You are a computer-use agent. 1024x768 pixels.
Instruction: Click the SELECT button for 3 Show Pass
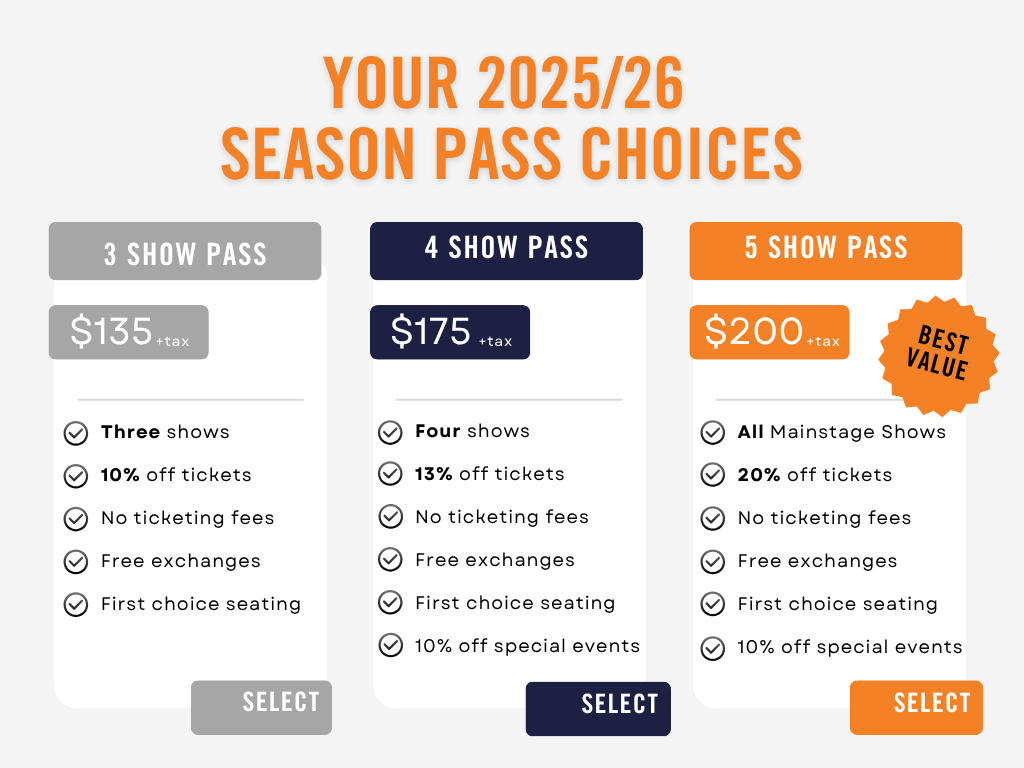coord(261,707)
